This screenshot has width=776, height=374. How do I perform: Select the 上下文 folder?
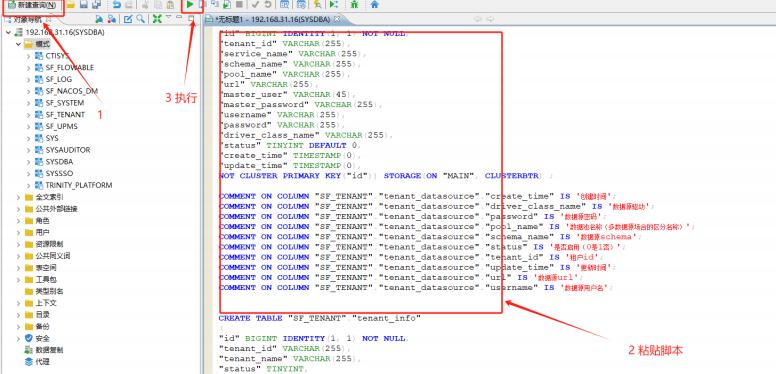pyautogui.click(x=46, y=303)
